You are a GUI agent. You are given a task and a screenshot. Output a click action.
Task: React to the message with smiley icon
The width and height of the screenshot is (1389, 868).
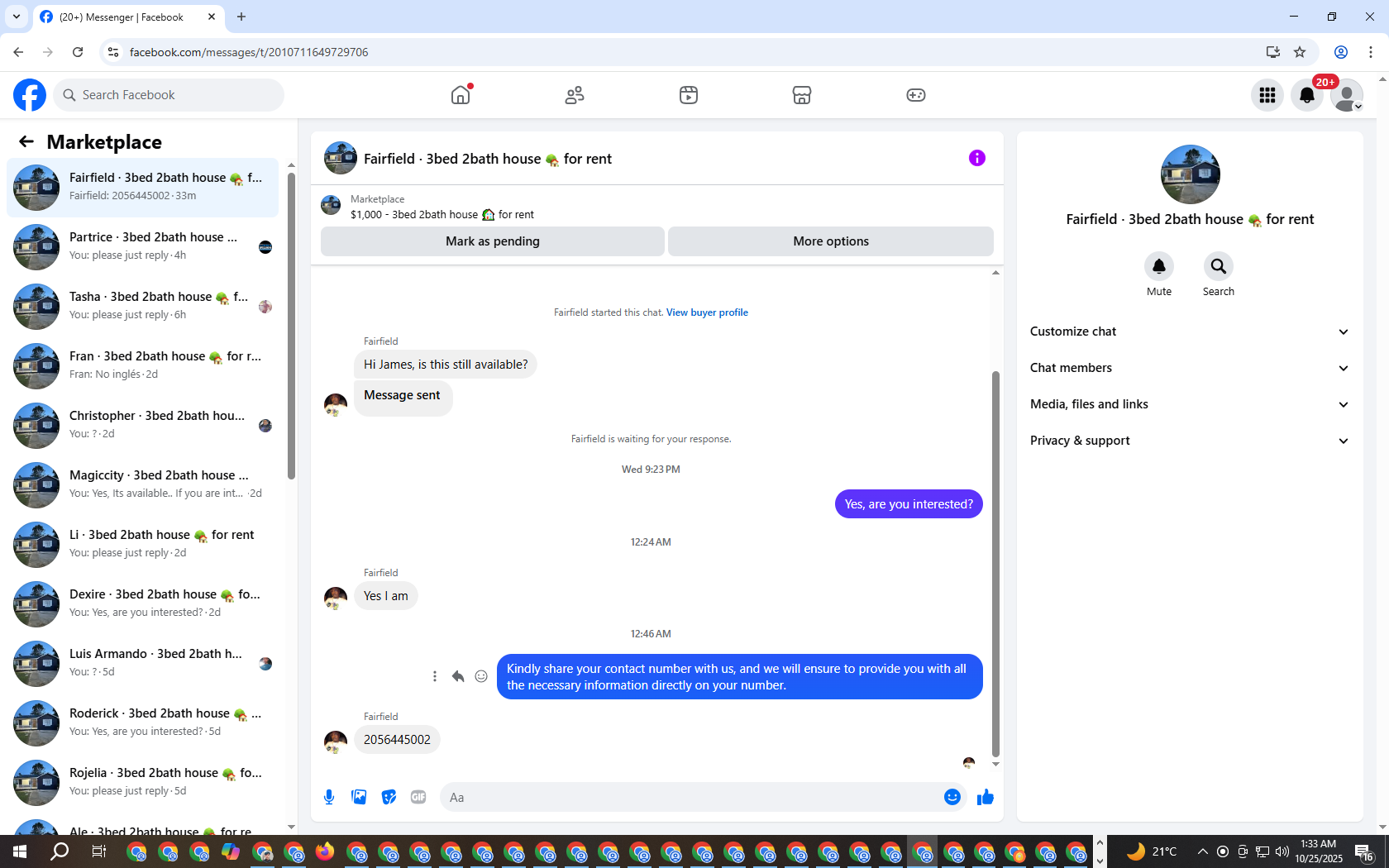(x=481, y=676)
